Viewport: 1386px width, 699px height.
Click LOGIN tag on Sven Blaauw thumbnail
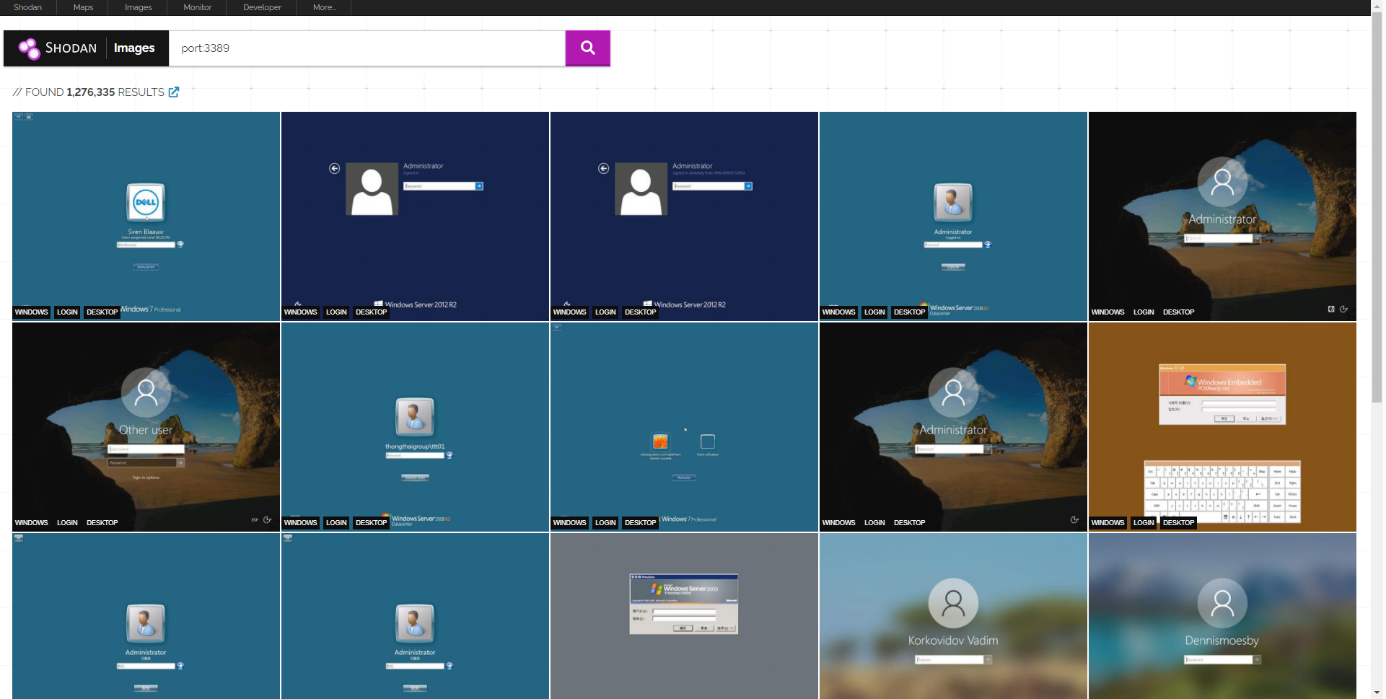[x=67, y=312]
